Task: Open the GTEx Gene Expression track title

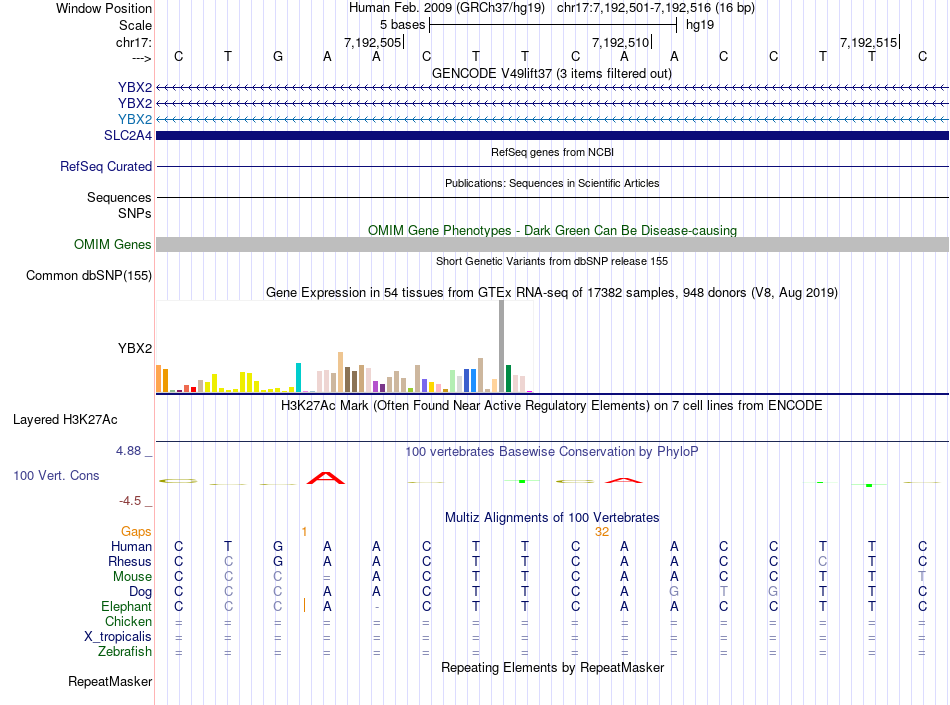Action: point(552,293)
